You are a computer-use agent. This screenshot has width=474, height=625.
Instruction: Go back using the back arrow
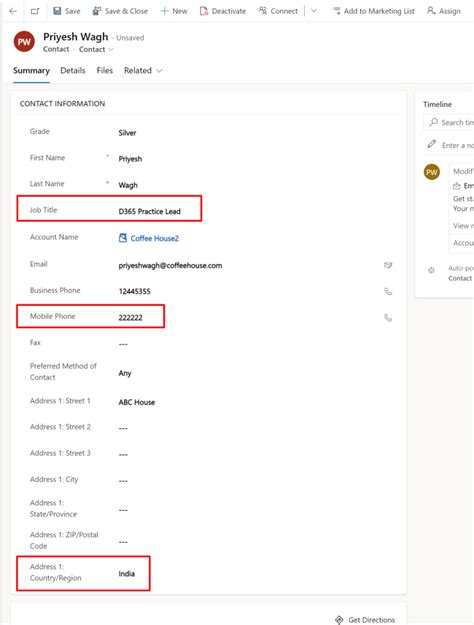pos(13,11)
